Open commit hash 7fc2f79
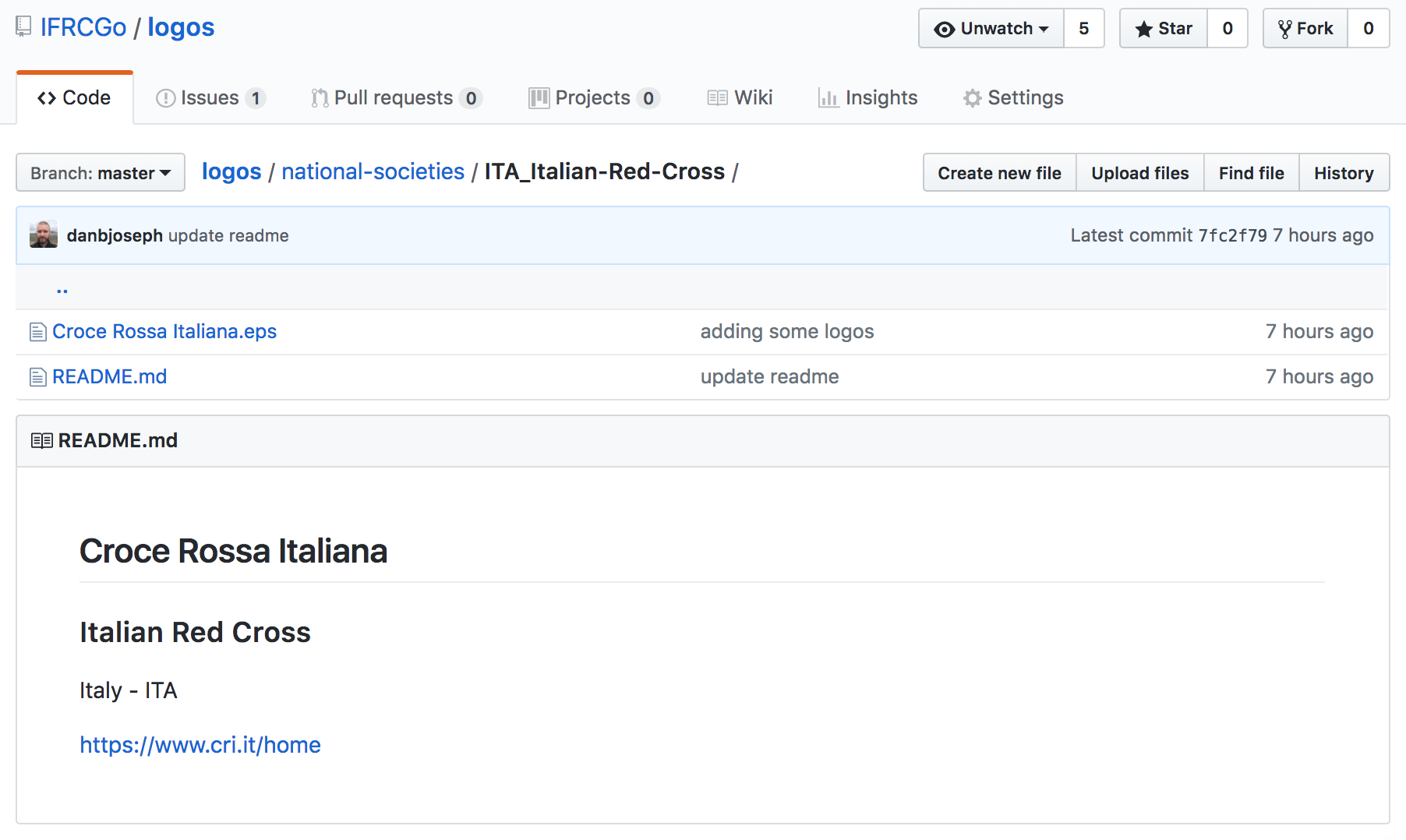This screenshot has width=1406, height=840. [x=1233, y=235]
